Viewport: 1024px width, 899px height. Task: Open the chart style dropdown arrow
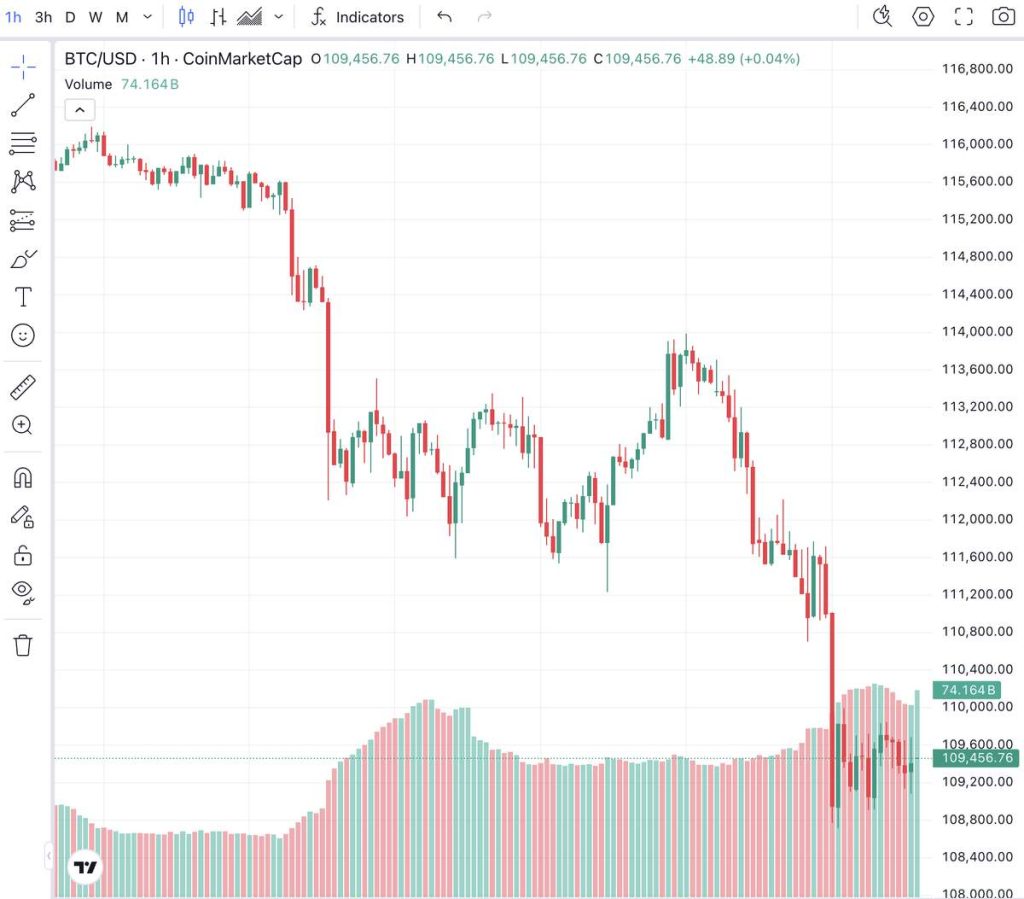tap(278, 17)
